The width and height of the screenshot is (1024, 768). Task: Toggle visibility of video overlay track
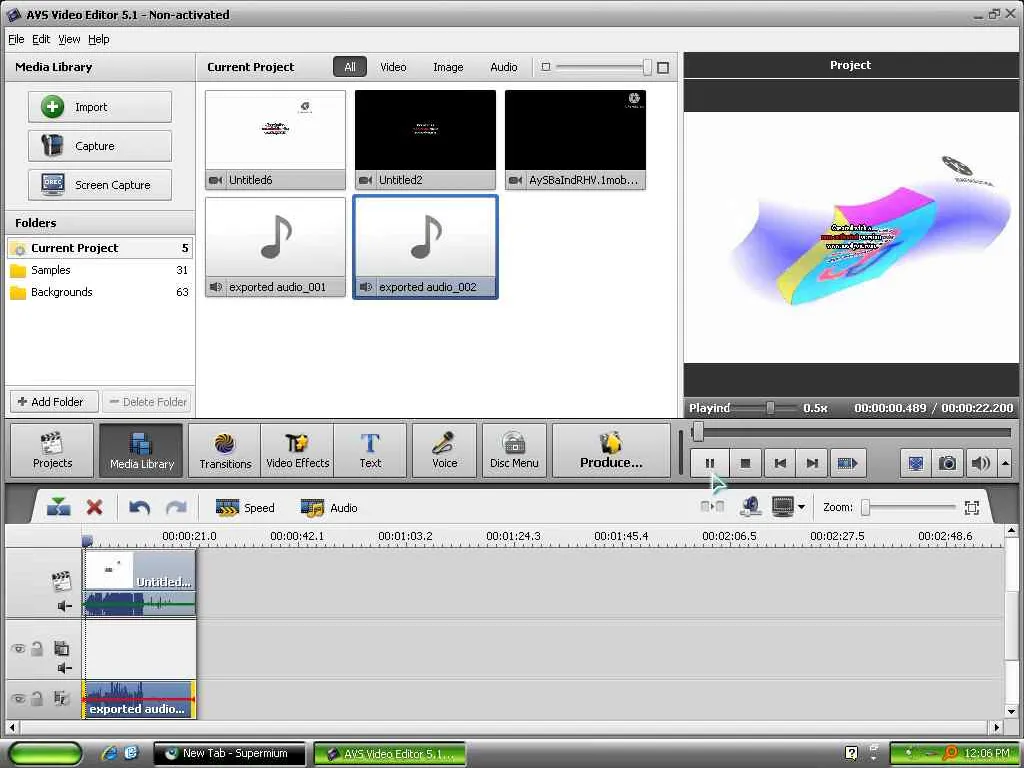(18, 648)
